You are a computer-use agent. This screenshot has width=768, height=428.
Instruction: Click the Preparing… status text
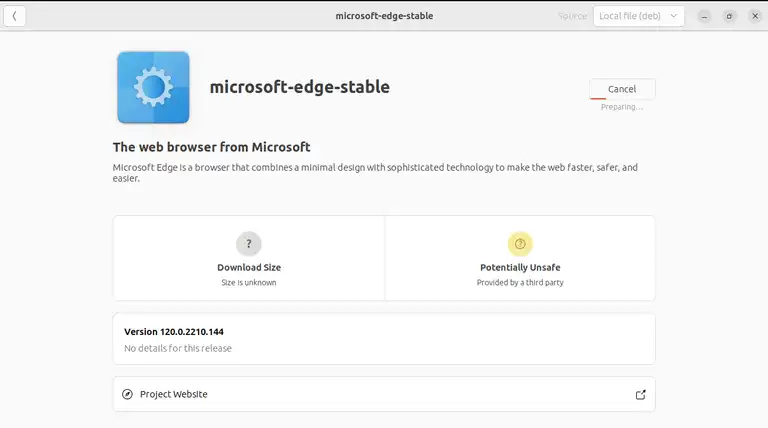click(622, 107)
